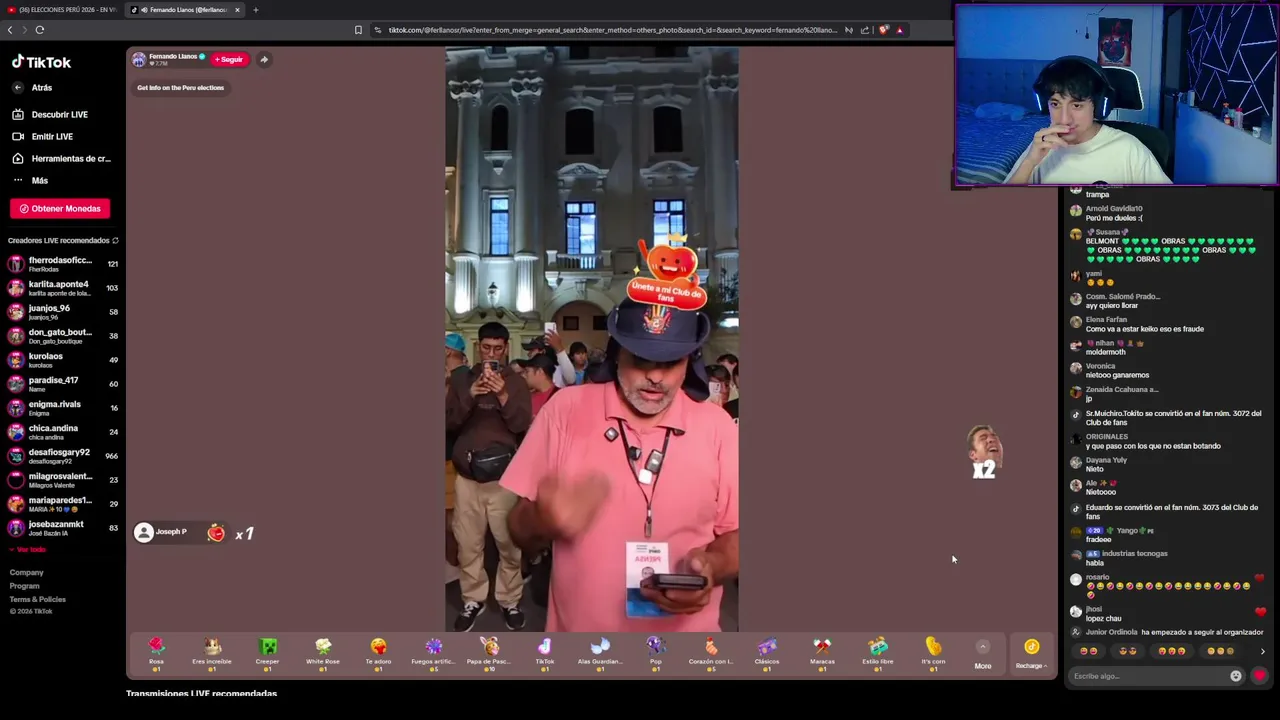Open mariaparedes1 LIVE channel
The height and width of the screenshot is (720, 1280).
62,504
